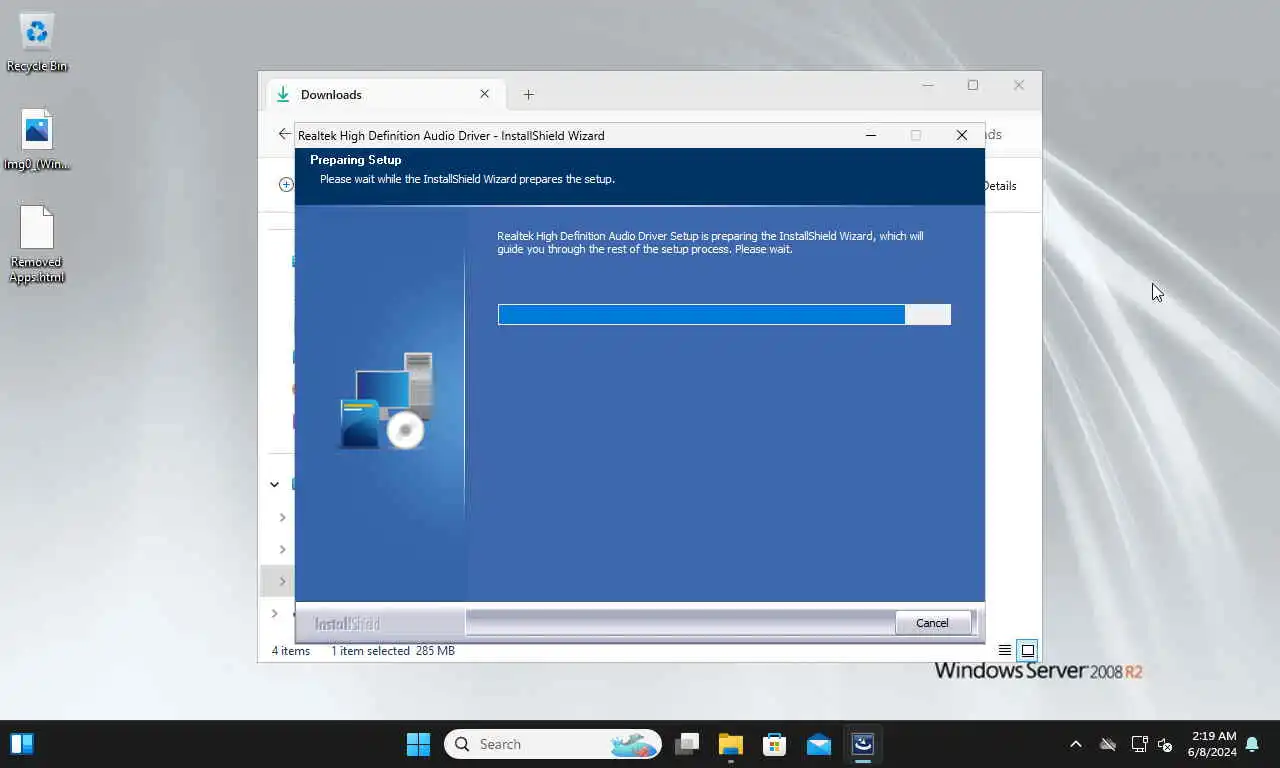Close the File Explorer window

[1018, 86]
